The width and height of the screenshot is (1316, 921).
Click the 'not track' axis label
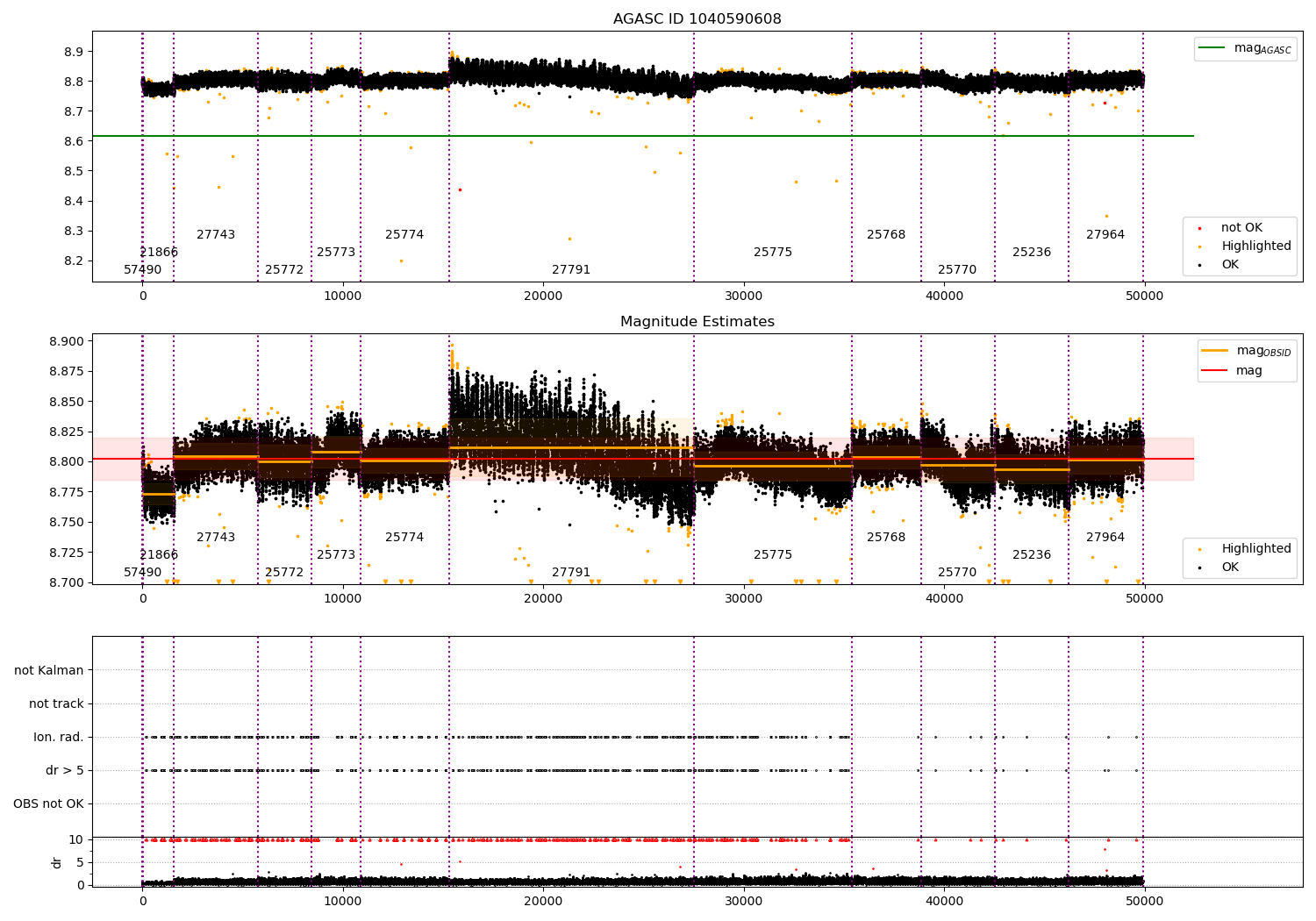[x=56, y=704]
